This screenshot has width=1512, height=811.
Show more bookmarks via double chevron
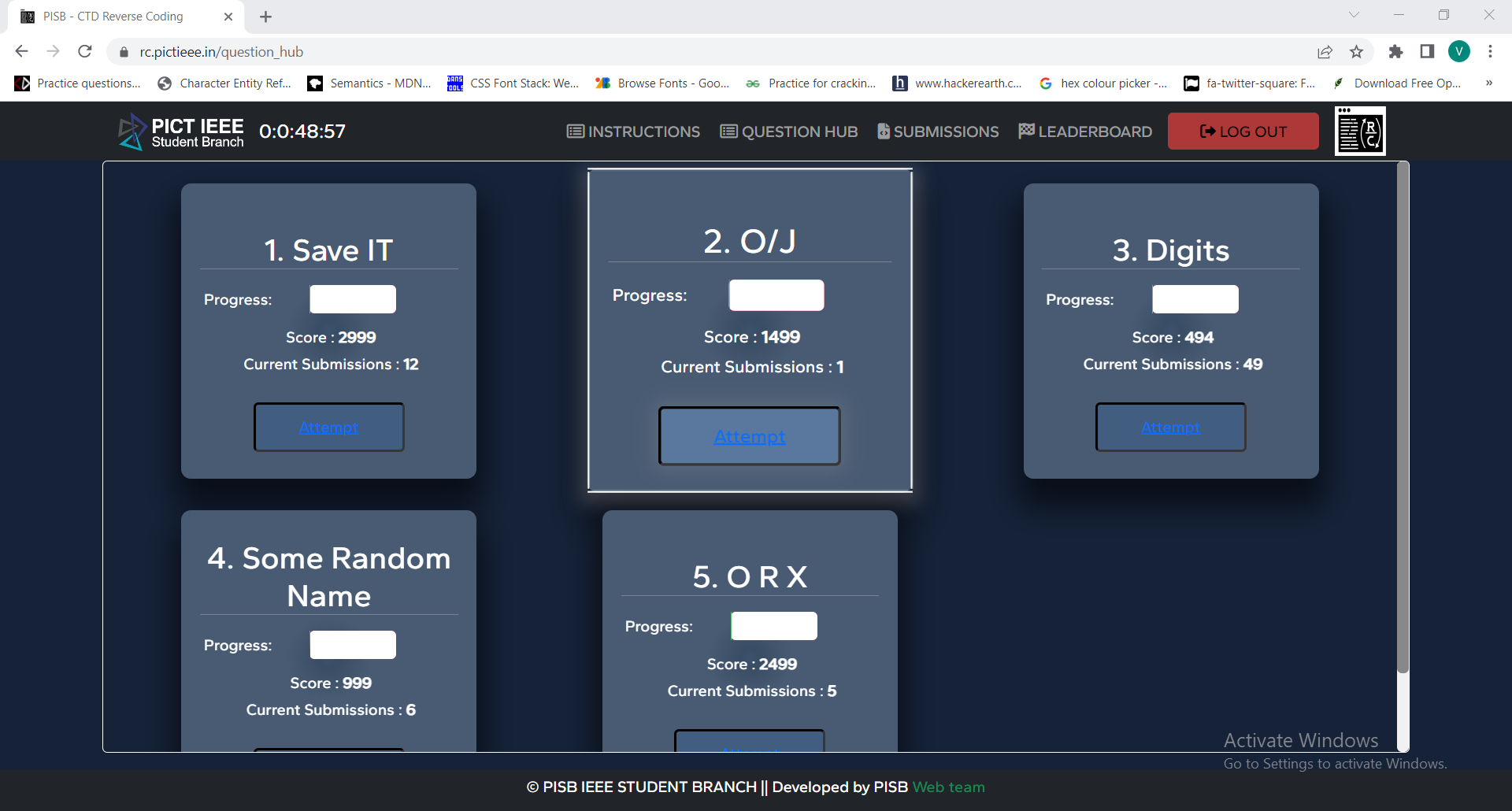[x=1488, y=83]
